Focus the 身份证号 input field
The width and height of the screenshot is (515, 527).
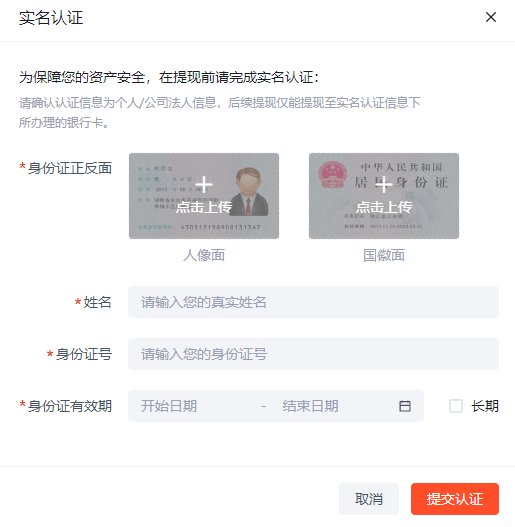click(x=313, y=354)
